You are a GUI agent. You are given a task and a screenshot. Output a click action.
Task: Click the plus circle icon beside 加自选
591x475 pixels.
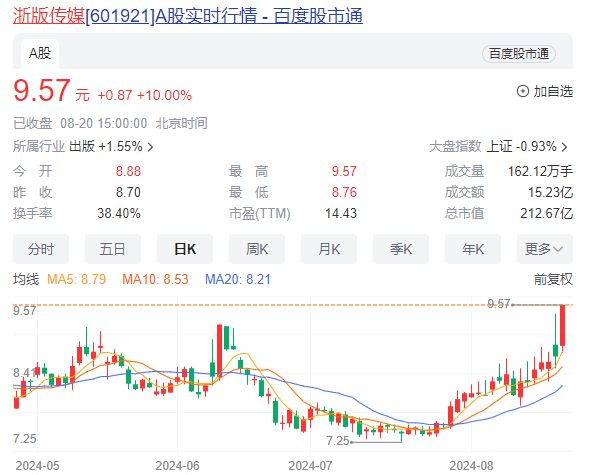[x=522, y=91]
